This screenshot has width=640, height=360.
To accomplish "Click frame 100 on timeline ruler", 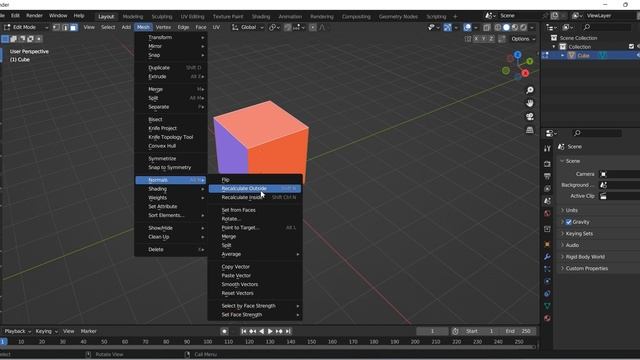I will tap(208, 342).
